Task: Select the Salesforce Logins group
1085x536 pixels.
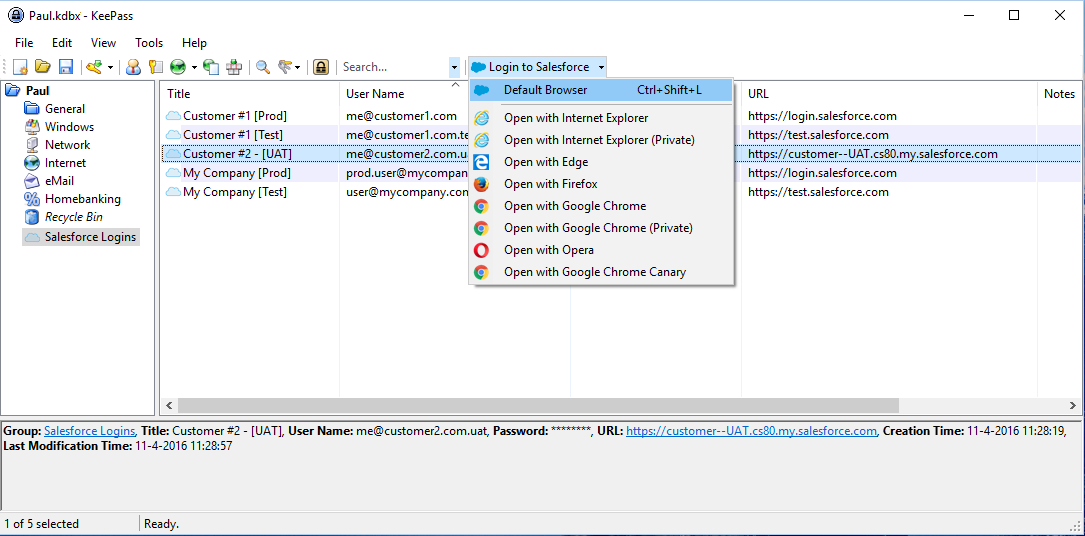Action: point(91,237)
